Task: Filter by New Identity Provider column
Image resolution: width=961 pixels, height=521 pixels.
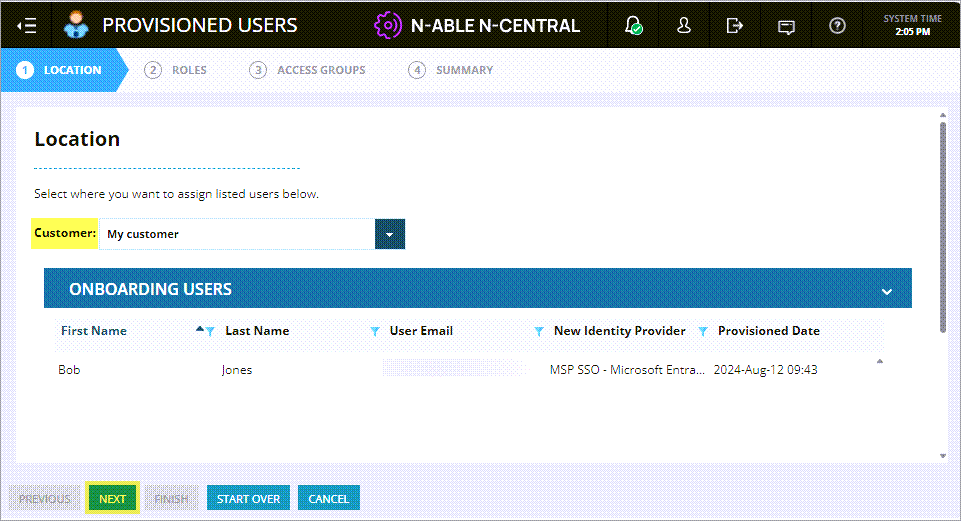Action: [x=703, y=331]
